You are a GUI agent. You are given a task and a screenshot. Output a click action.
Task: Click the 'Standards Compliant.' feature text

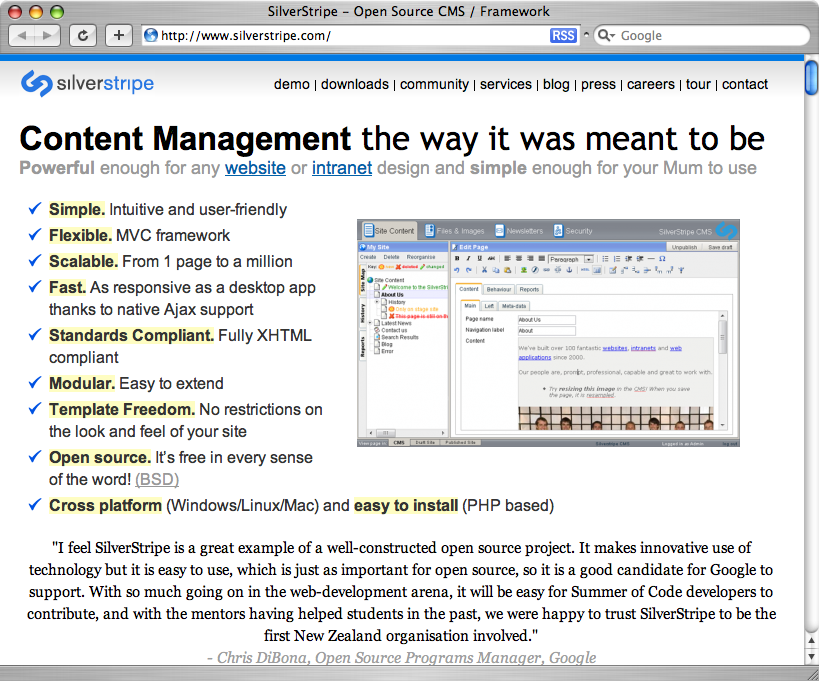point(132,335)
